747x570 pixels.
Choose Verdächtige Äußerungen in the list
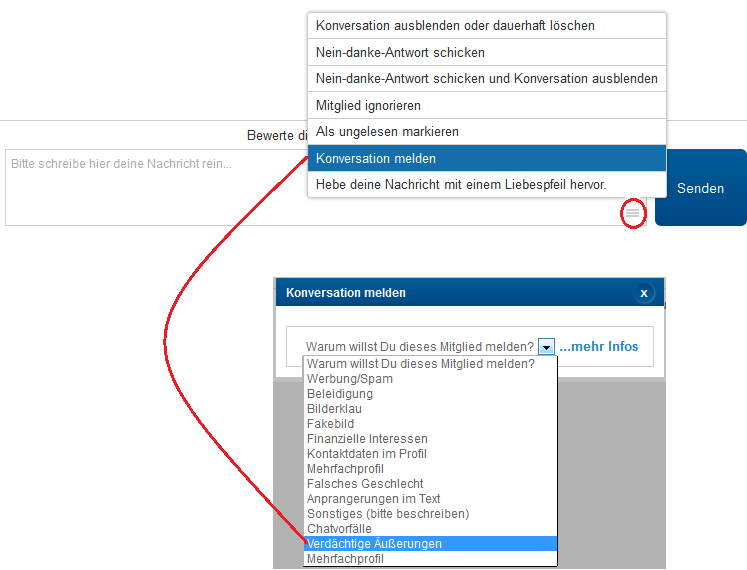pyautogui.click(x=374, y=544)
